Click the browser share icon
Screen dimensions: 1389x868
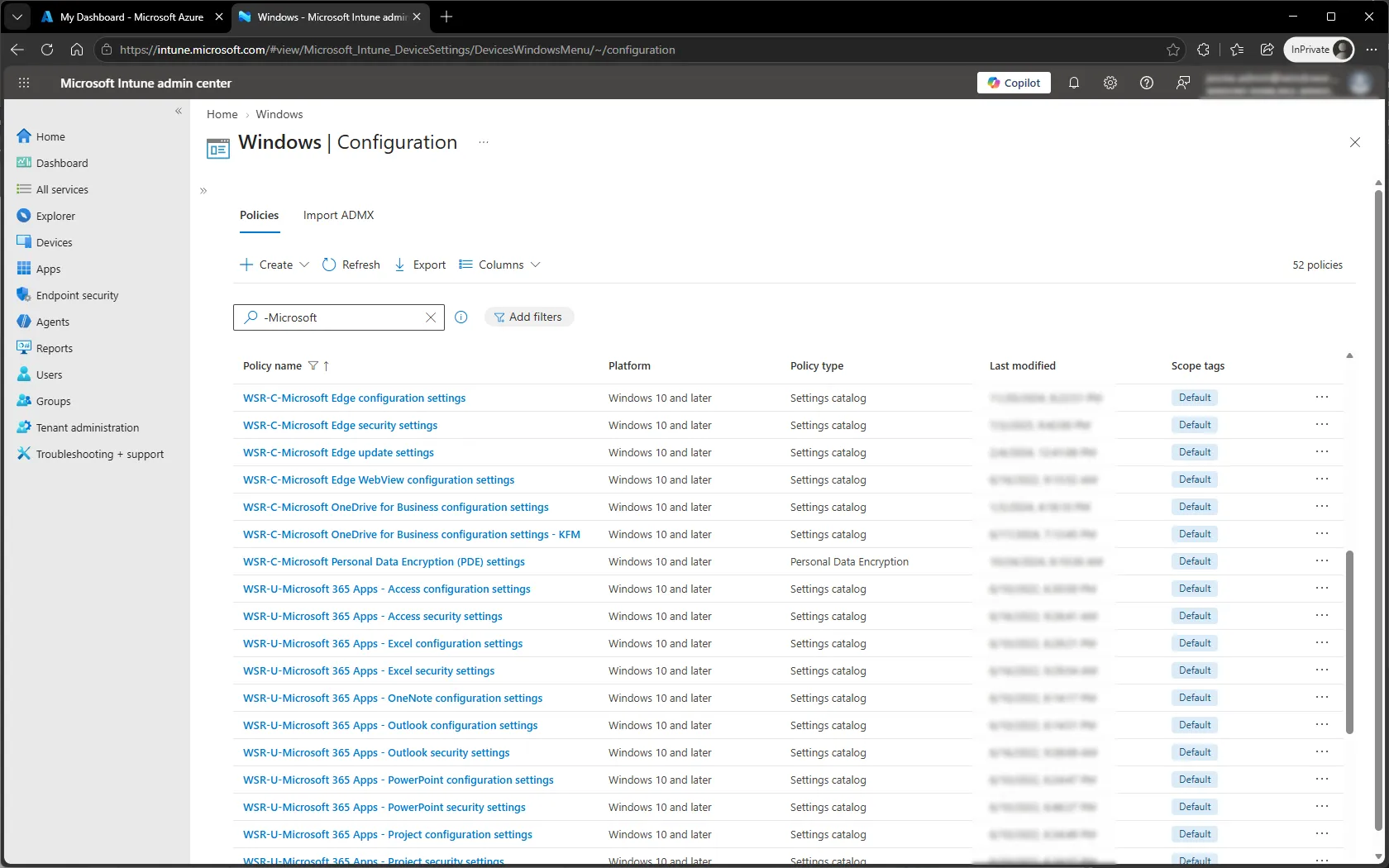pos(1267,50)
